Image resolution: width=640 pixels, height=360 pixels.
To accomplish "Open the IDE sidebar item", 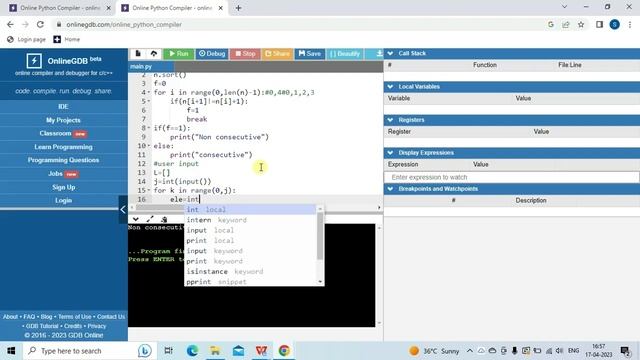I will point(63,107).
